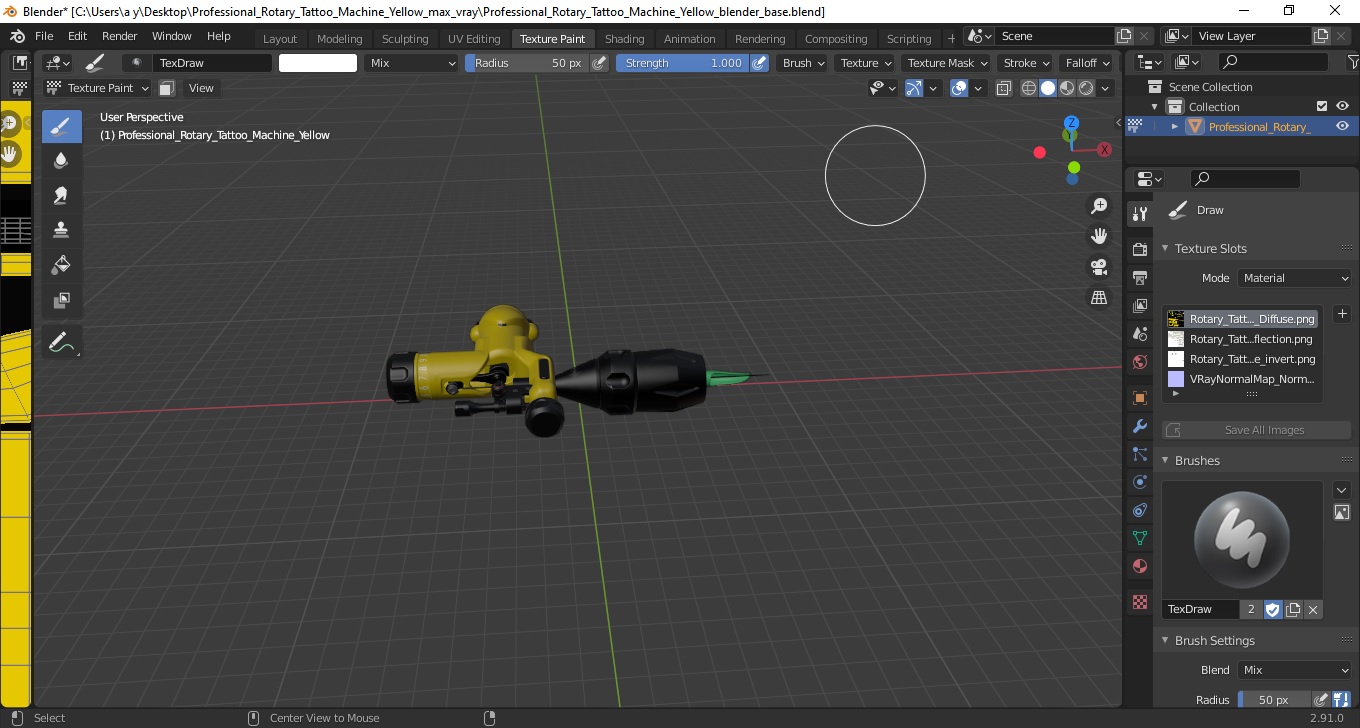Click the viewport zoom magnifier icon
This screenshot has height=728, width=1360.
click(1099, 206)
